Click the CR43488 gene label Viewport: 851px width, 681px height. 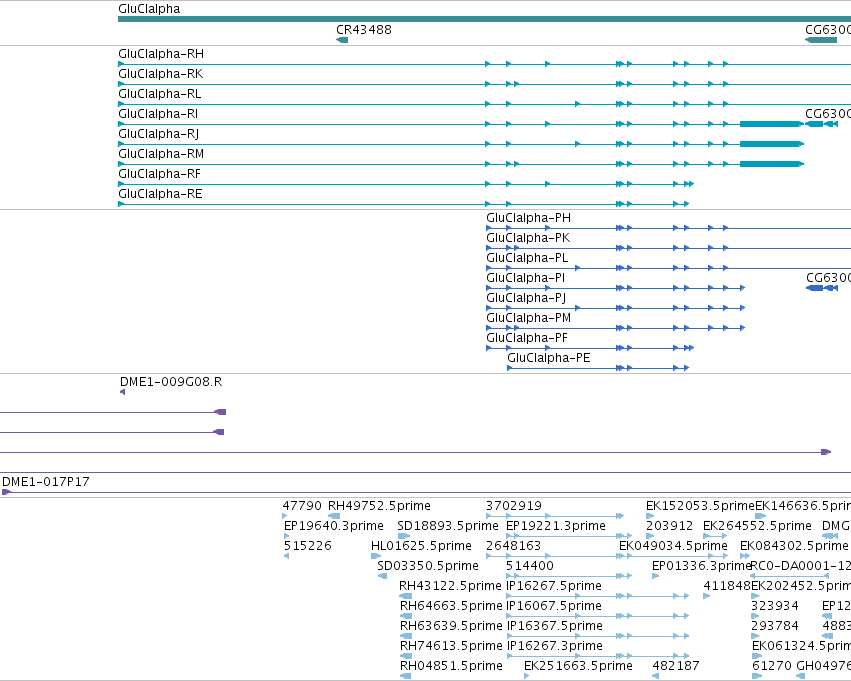click(x=364, y=30)
